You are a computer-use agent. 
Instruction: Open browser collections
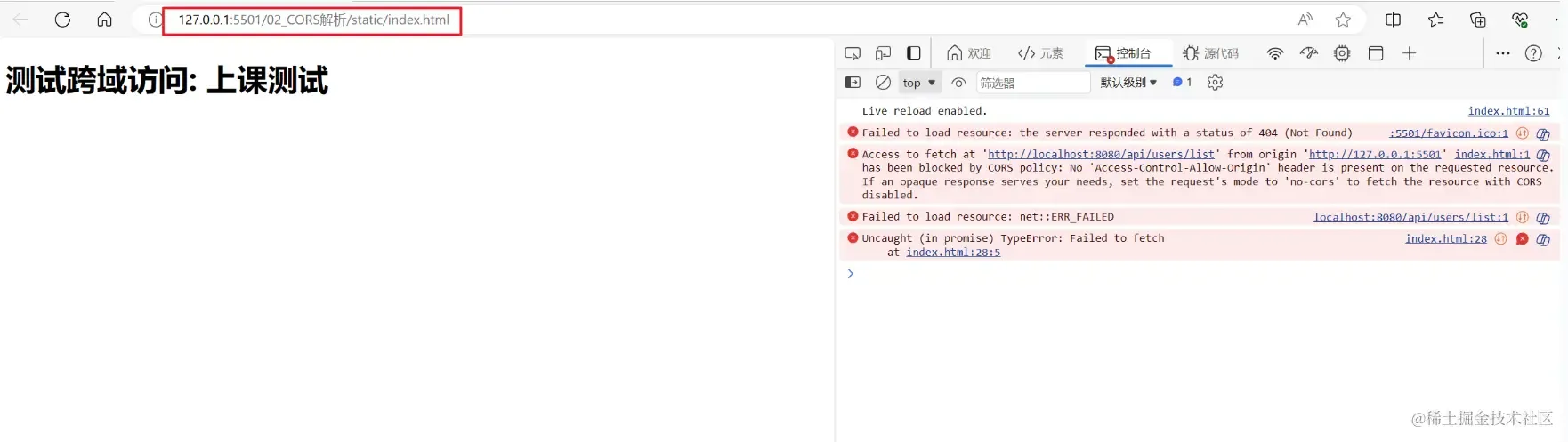1478,20
